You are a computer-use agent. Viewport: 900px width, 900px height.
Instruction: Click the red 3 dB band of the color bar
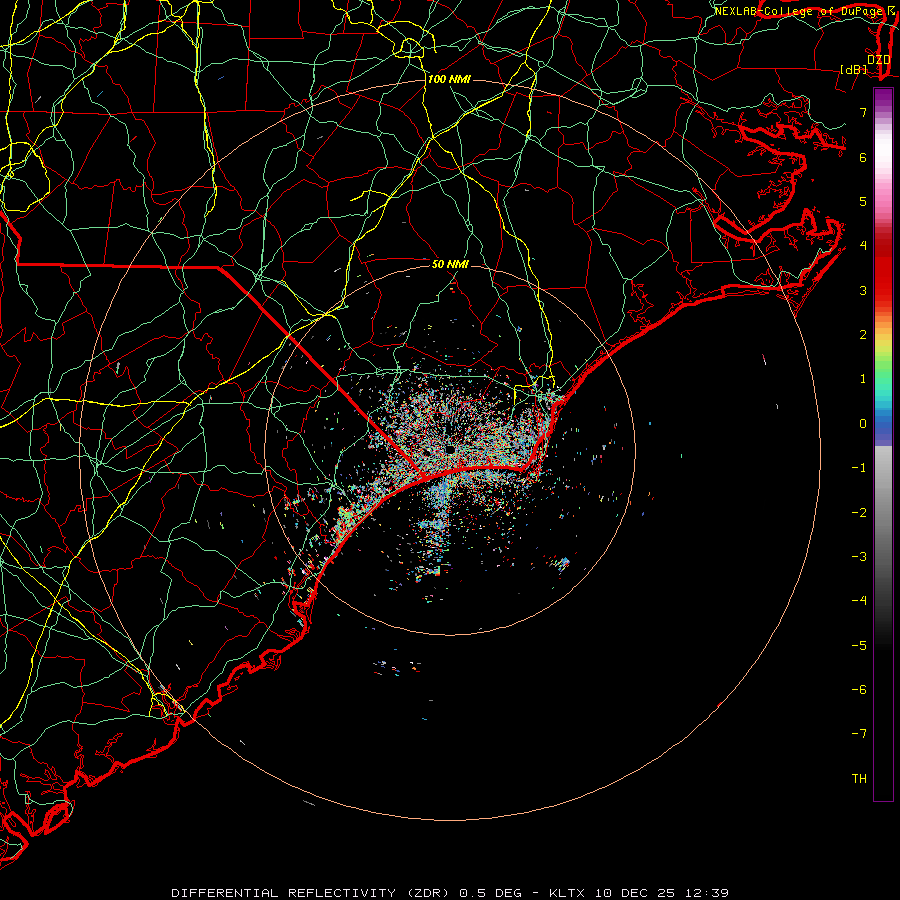883,290
